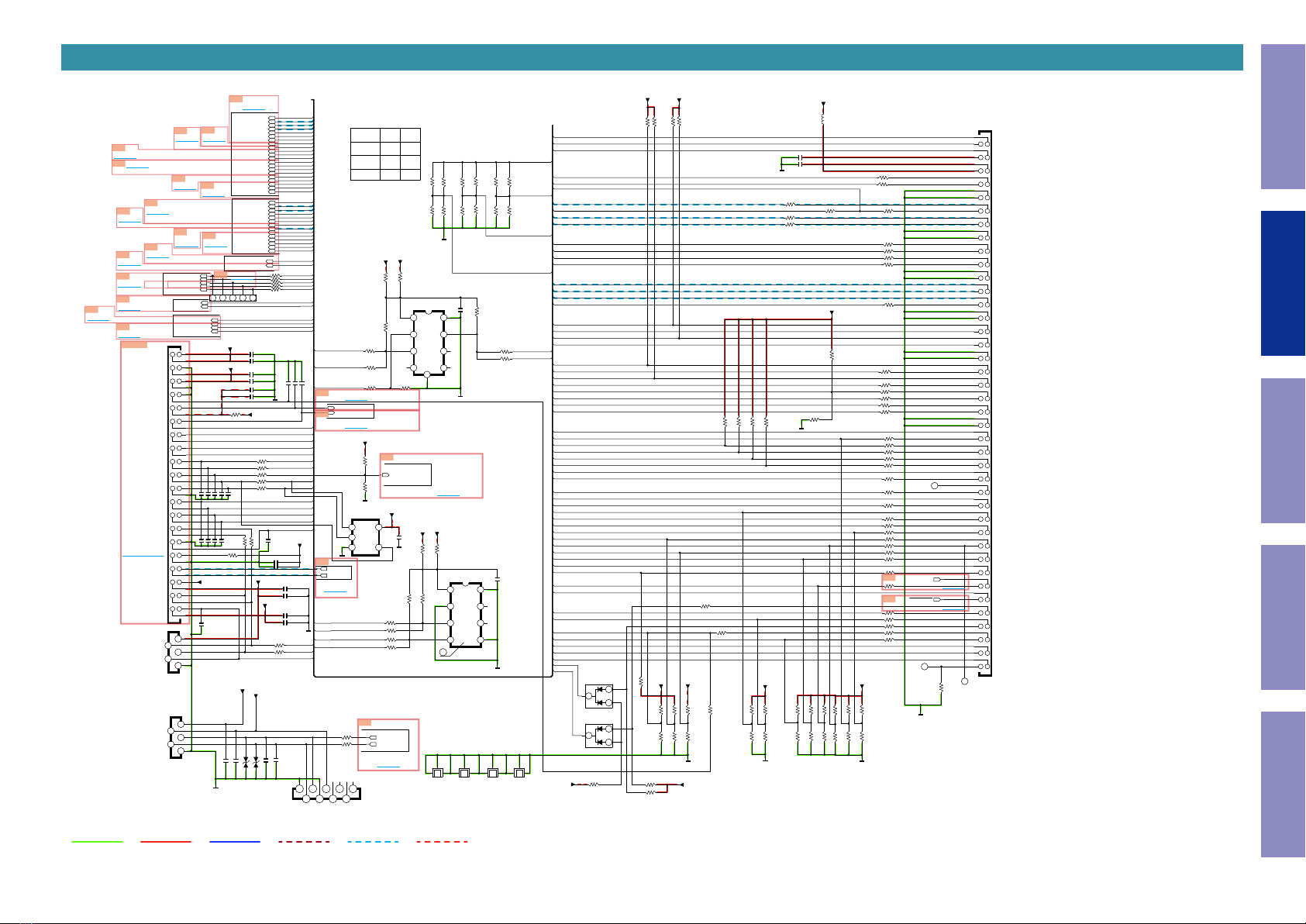Image resolution: width=1306 pixels, height=924 pixels.
Task: Click the bottom connector with nine circular pins
Action: point(326,792)
